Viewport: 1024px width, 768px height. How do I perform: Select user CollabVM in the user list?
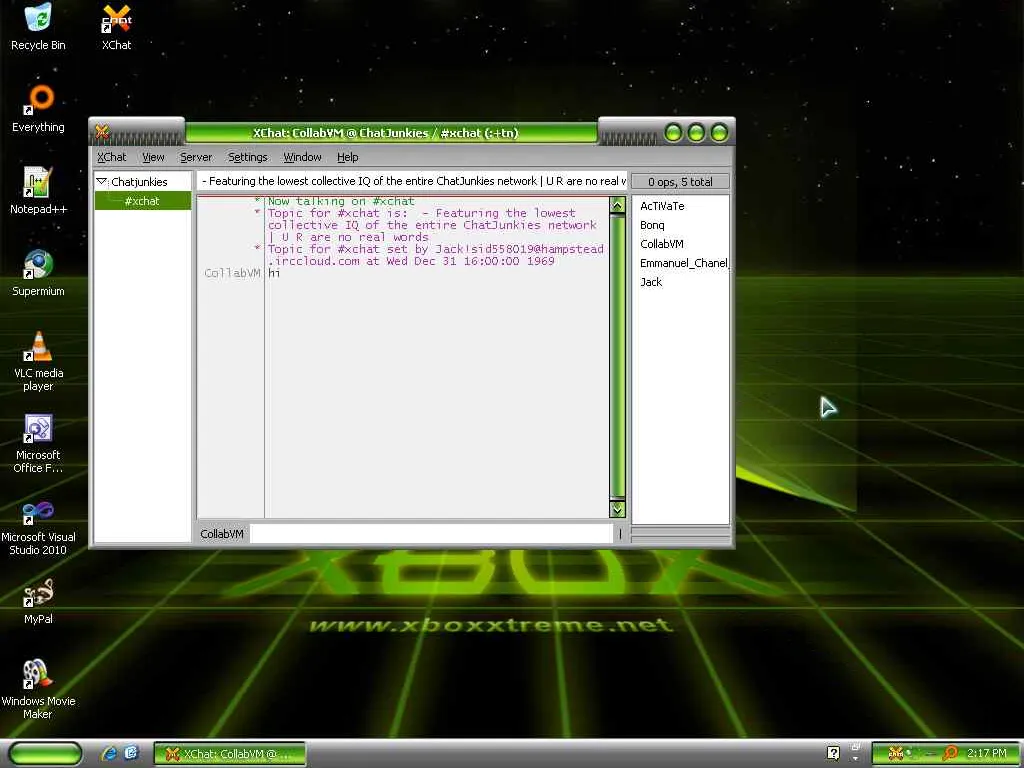point(662,244)
